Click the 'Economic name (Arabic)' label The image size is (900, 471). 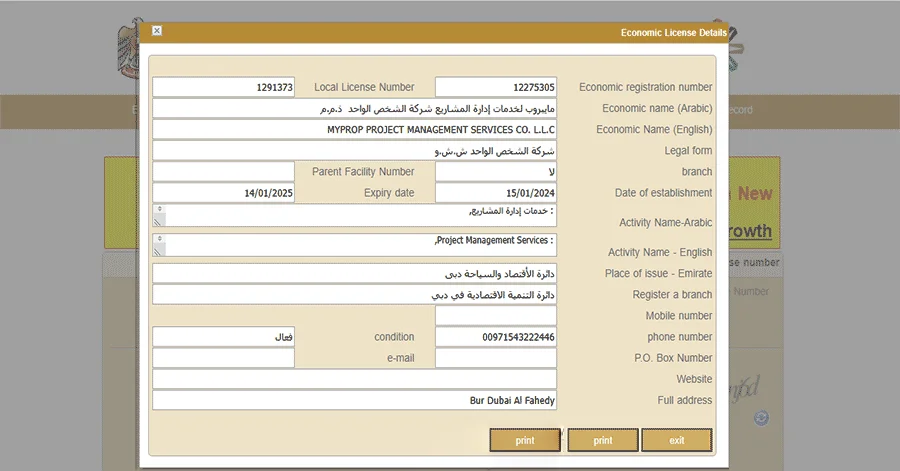point(657,108)
